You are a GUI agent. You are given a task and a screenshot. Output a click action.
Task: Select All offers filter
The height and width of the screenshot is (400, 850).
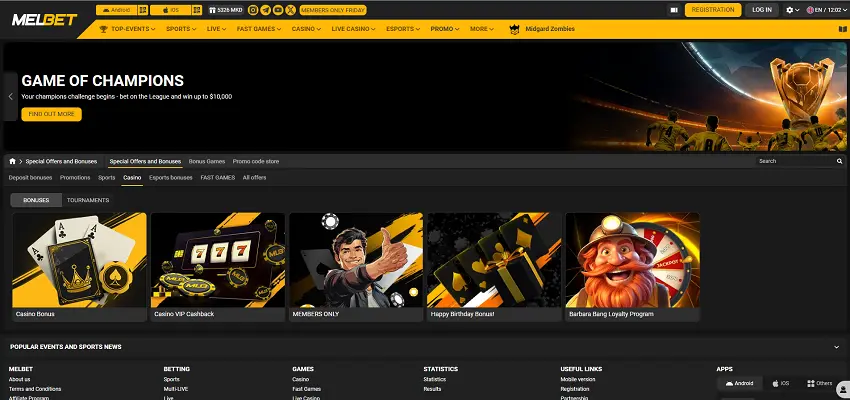pyautogui.click(x=254, y=178)
